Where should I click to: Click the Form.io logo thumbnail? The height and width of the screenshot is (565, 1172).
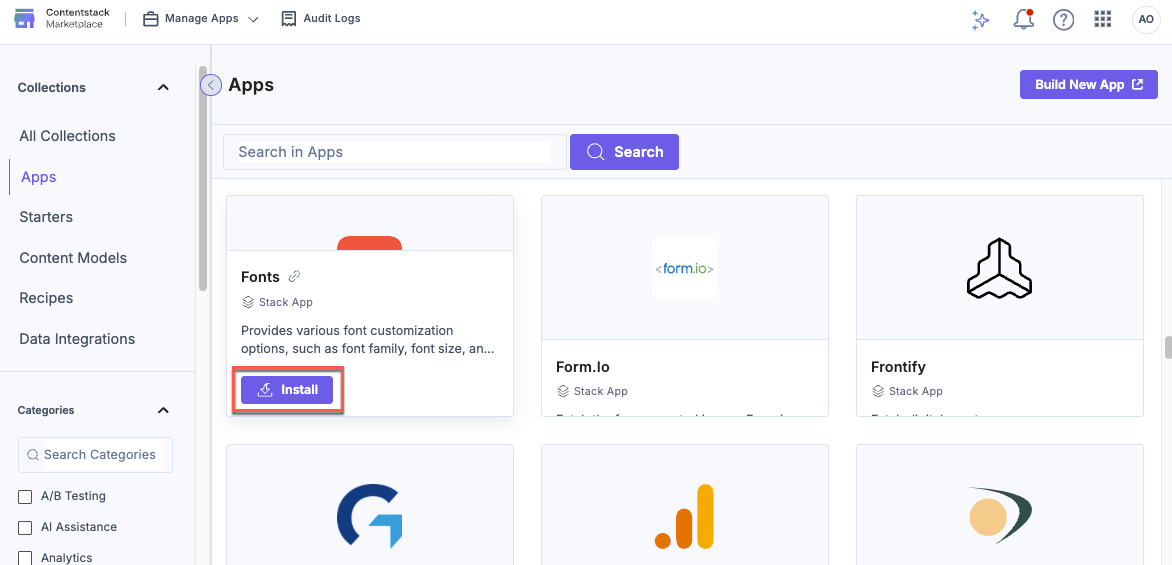(684, 268)
